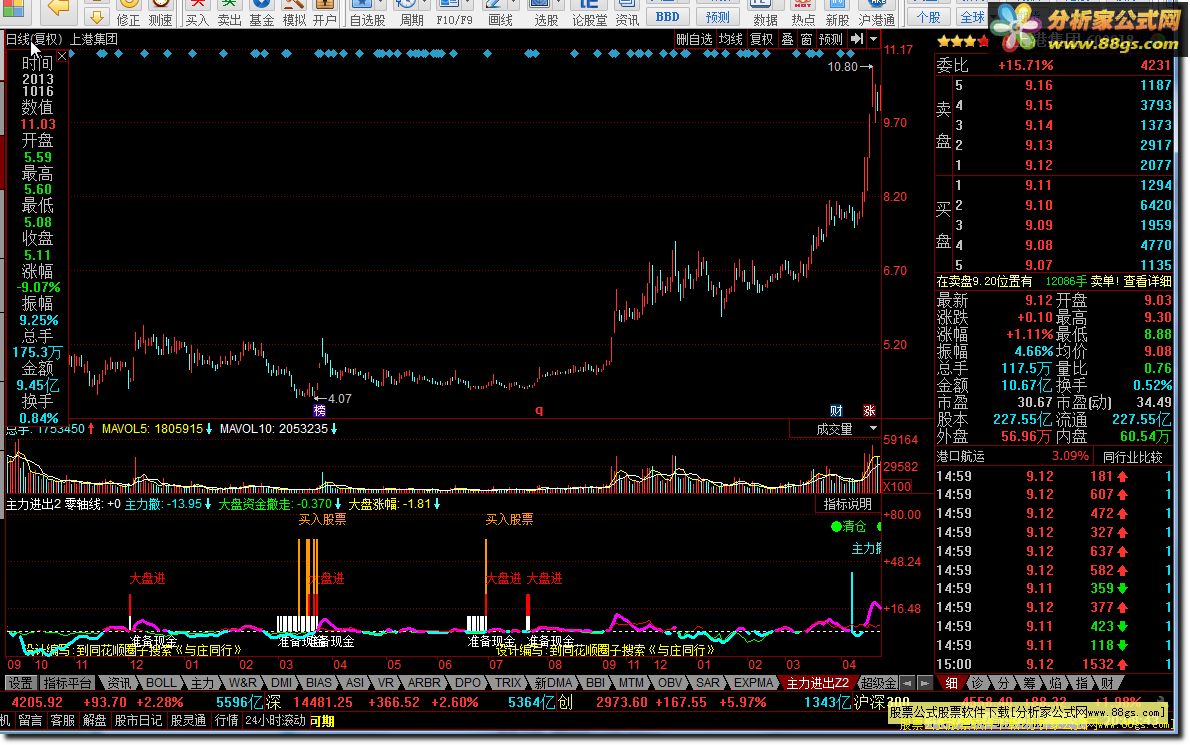Click the 修正 toolbar icon
The width and height of the screenshot is (1190, 745).
pyautogui.click(x=128, y=13)
